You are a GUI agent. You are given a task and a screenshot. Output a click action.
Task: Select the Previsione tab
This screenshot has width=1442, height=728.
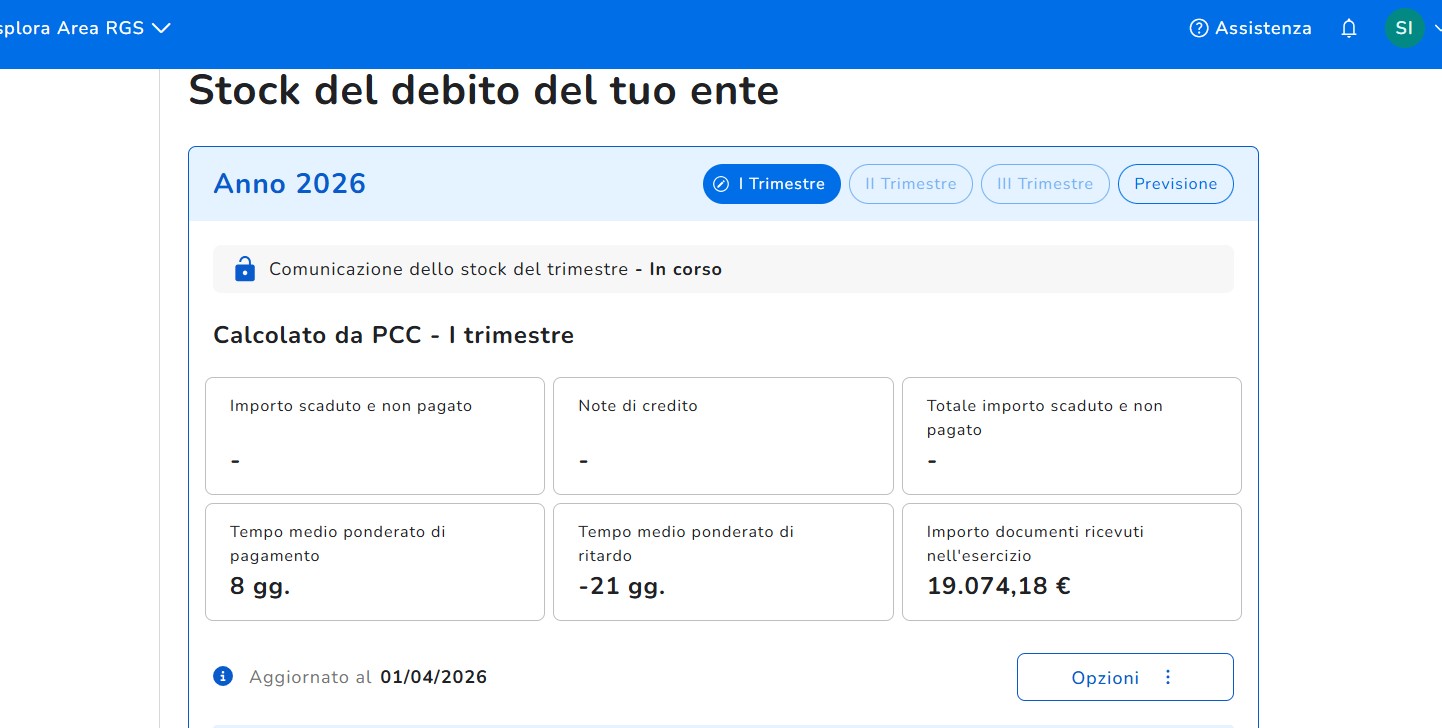coord(1175,184)
